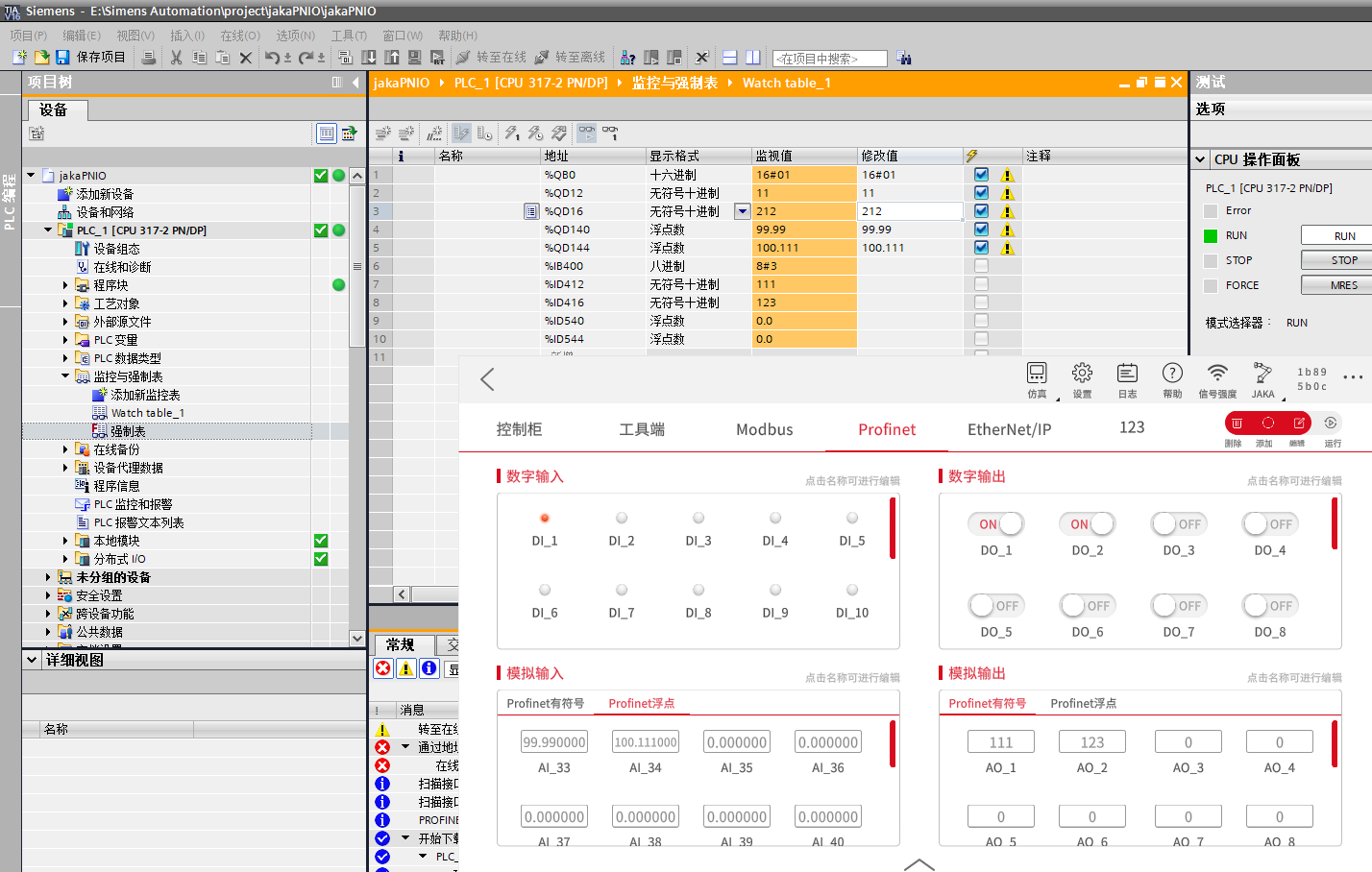Collapse PLC_1 [CPU 317-2 PN/DP] node
Viewport: 1372px width, 872px height.
point(48,230)
